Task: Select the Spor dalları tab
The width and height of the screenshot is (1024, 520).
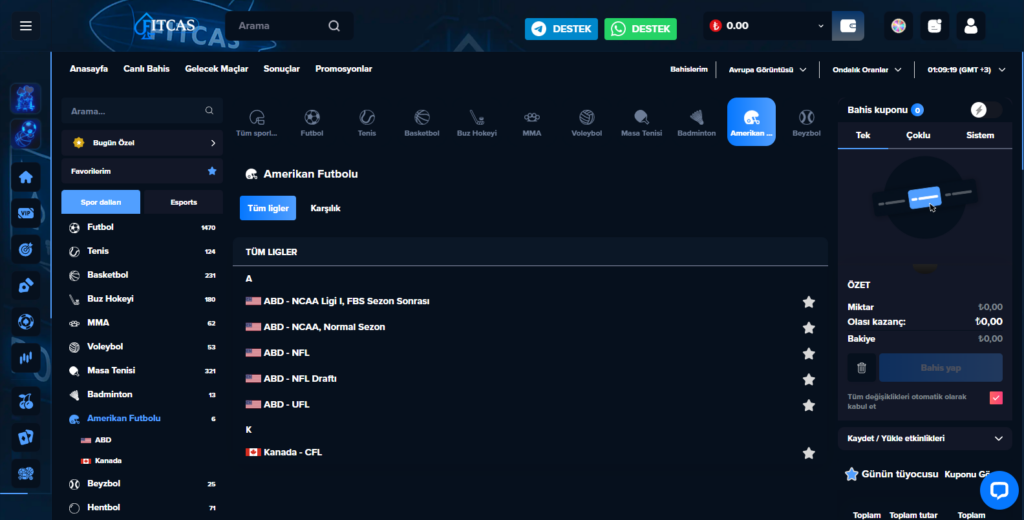Action: coord(101,202)
